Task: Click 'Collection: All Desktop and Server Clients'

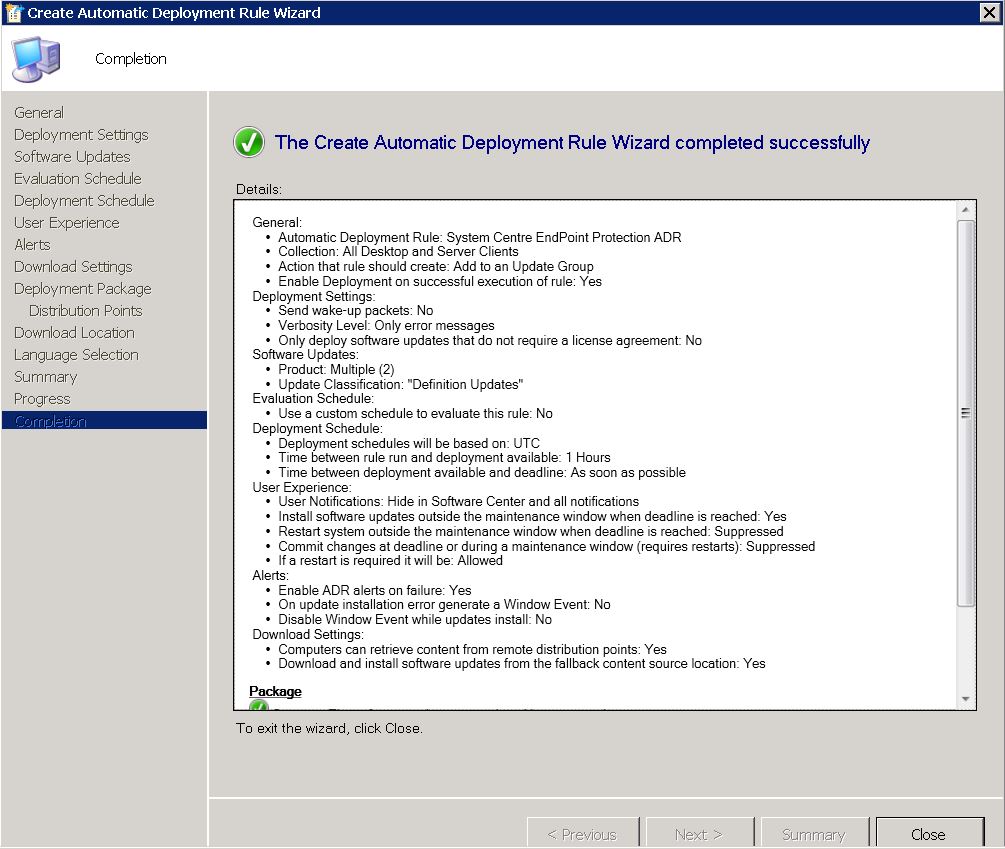Action: pos(398,251)
